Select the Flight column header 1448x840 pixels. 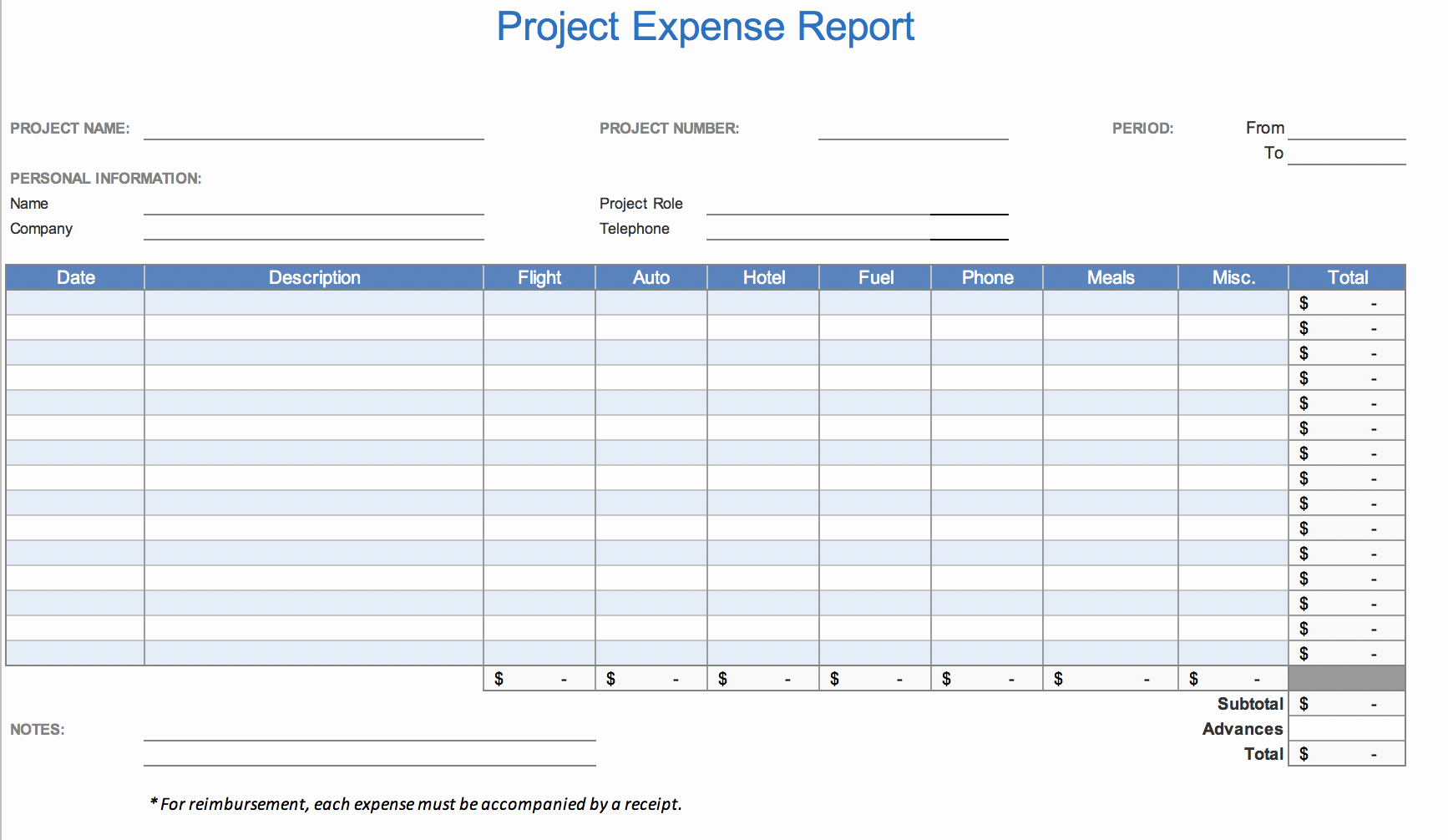pos(539,277)
